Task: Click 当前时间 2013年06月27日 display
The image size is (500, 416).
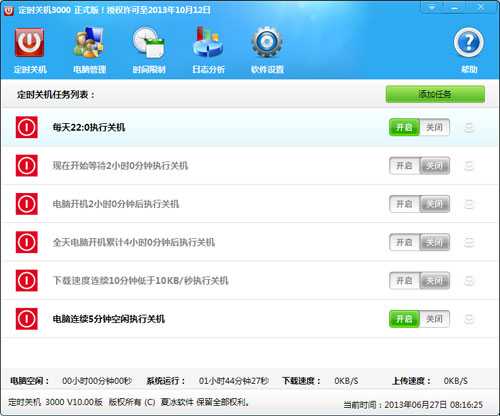Action: 413,405
